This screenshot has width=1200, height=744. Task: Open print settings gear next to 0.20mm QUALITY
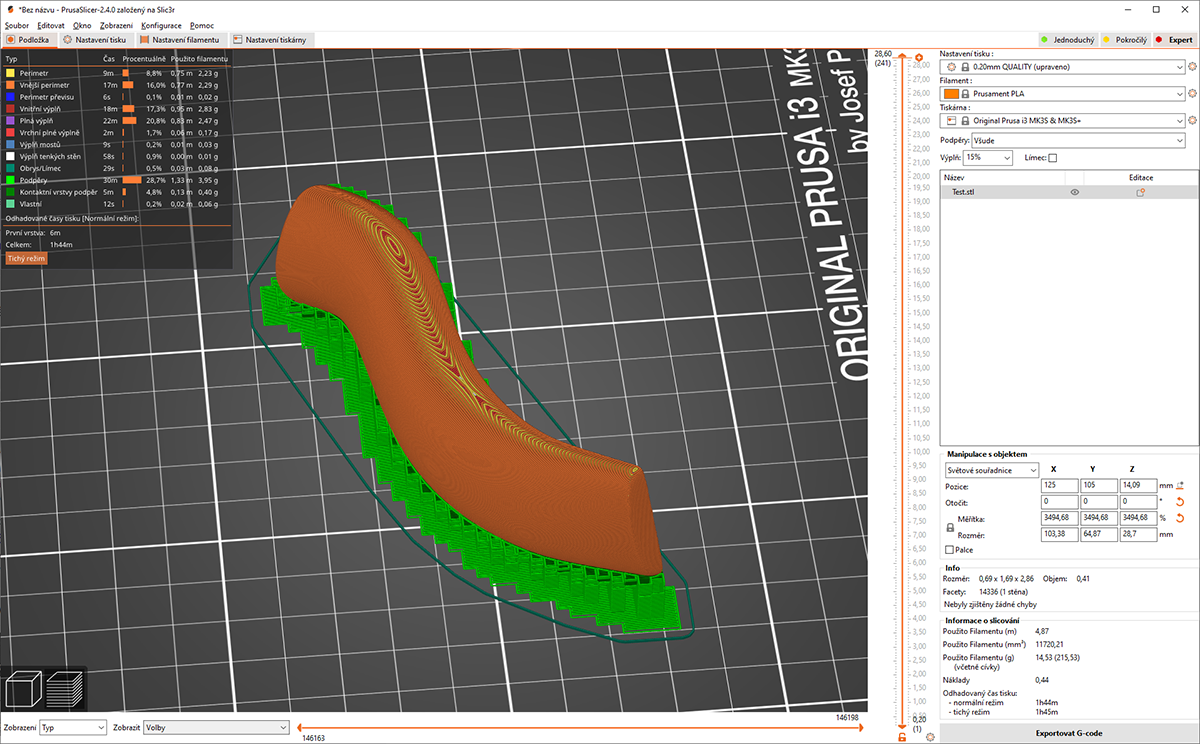(1192, 67)
